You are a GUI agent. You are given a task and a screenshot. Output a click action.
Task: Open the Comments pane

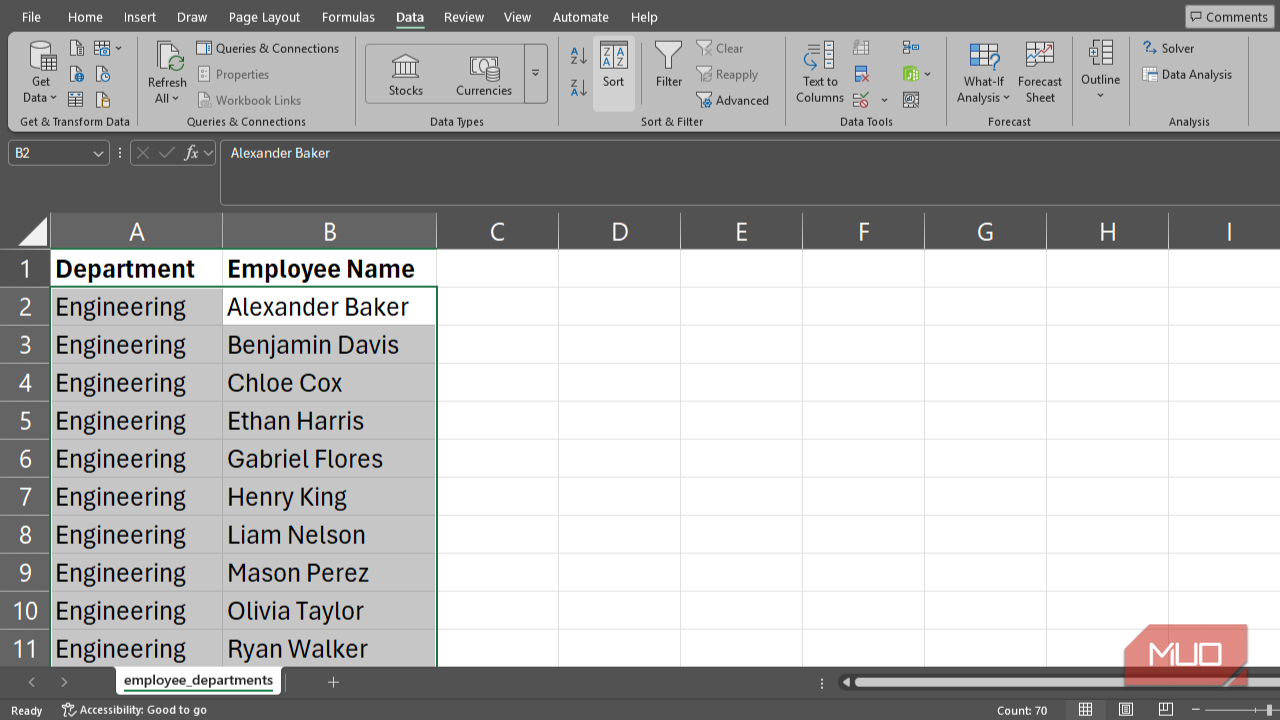point(1228,17)
